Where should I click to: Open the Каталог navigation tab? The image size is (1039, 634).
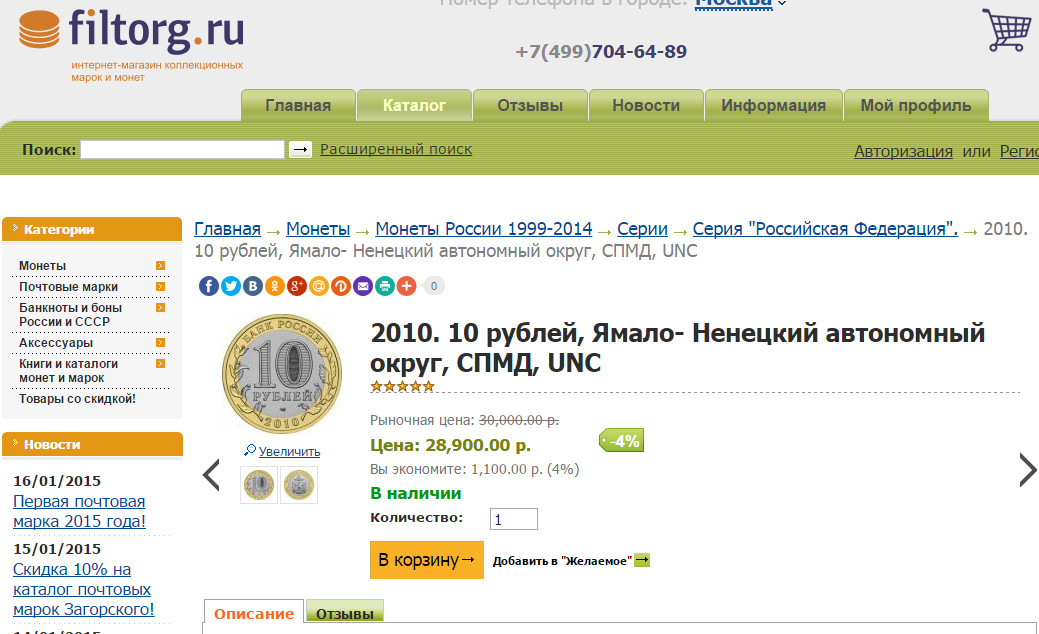point(414,105)
